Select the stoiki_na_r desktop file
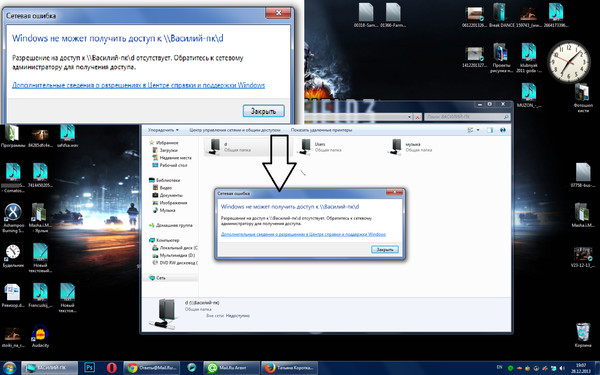Image resolution: width=600 pixels, height=375 pixels. (13, 336)
